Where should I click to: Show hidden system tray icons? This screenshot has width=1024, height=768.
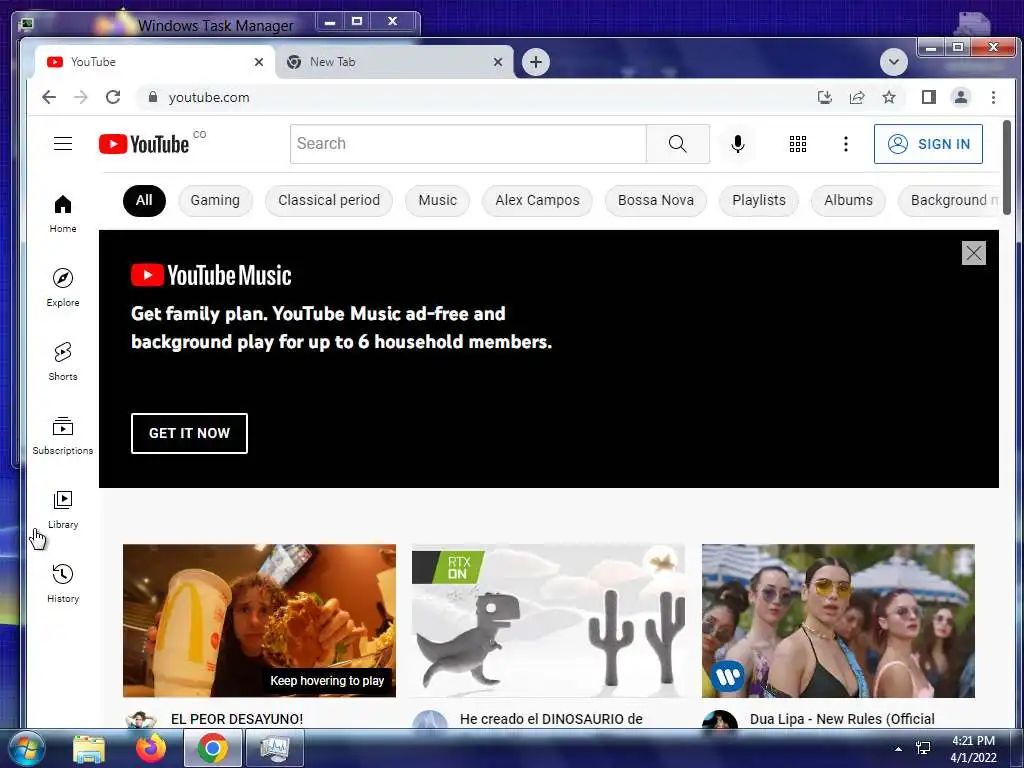click(898, 748)
